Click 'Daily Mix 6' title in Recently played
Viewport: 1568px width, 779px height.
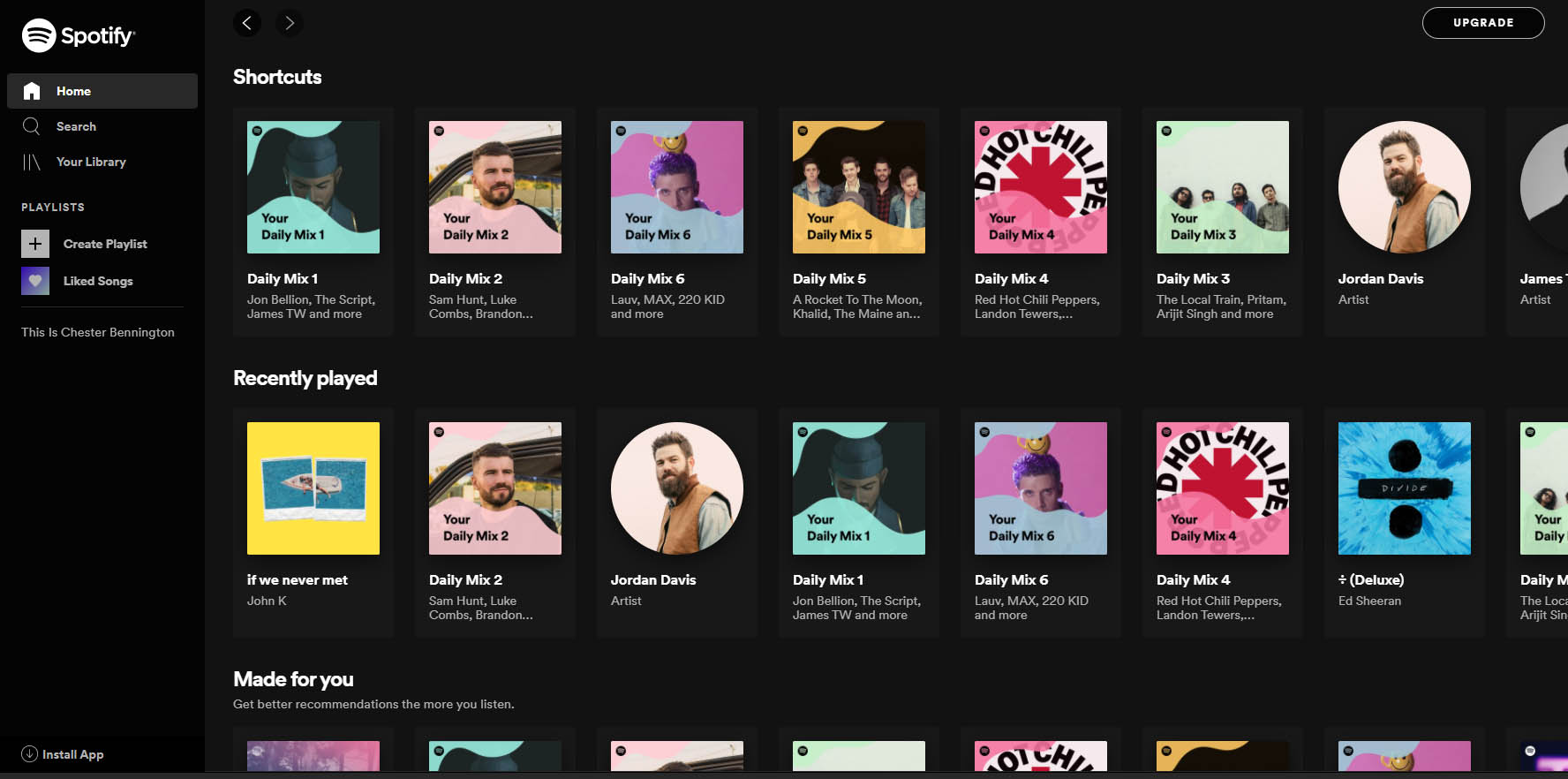(1011, 579)
